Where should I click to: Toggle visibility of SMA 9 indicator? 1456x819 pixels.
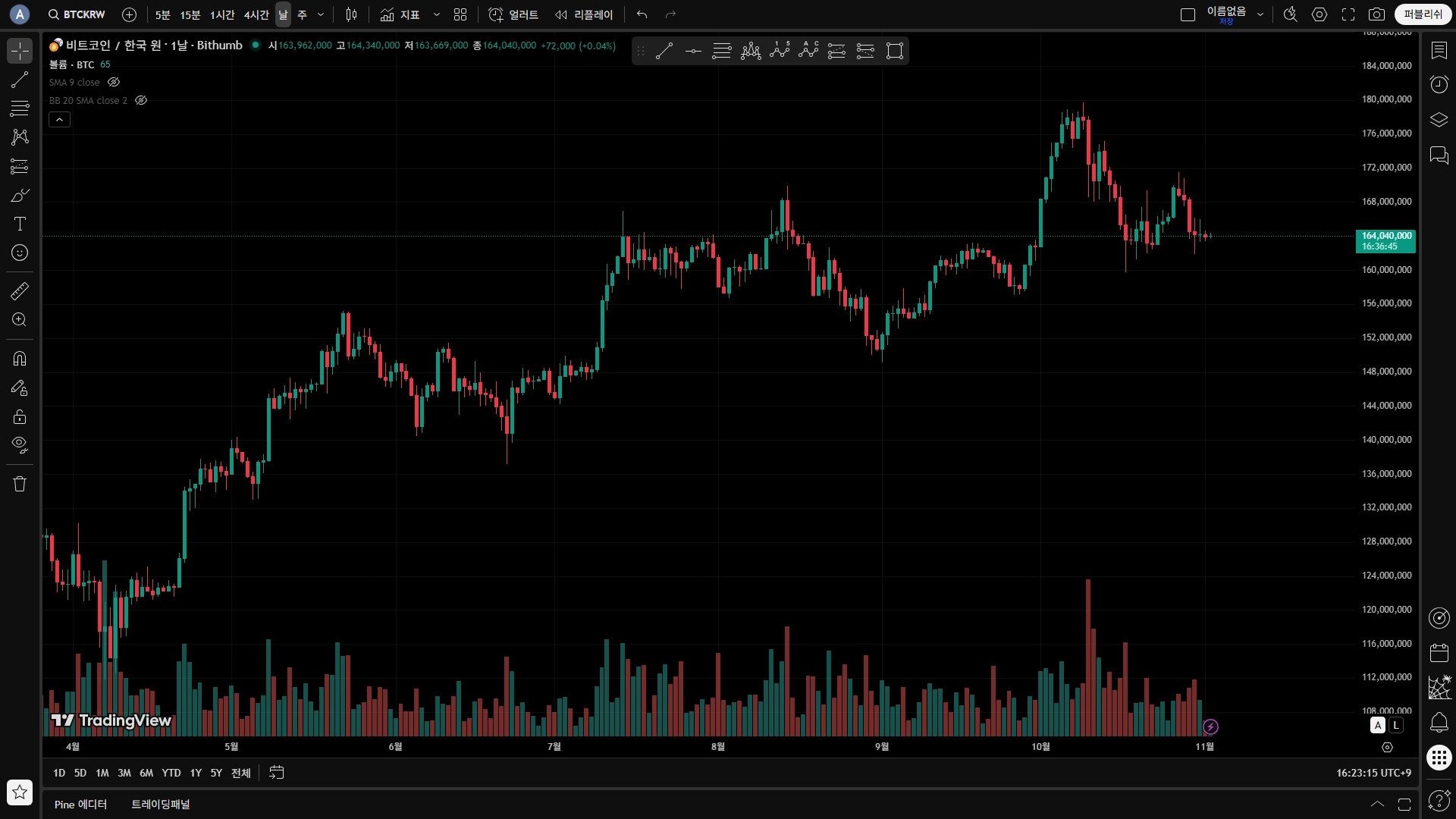(x=114, y=82)
